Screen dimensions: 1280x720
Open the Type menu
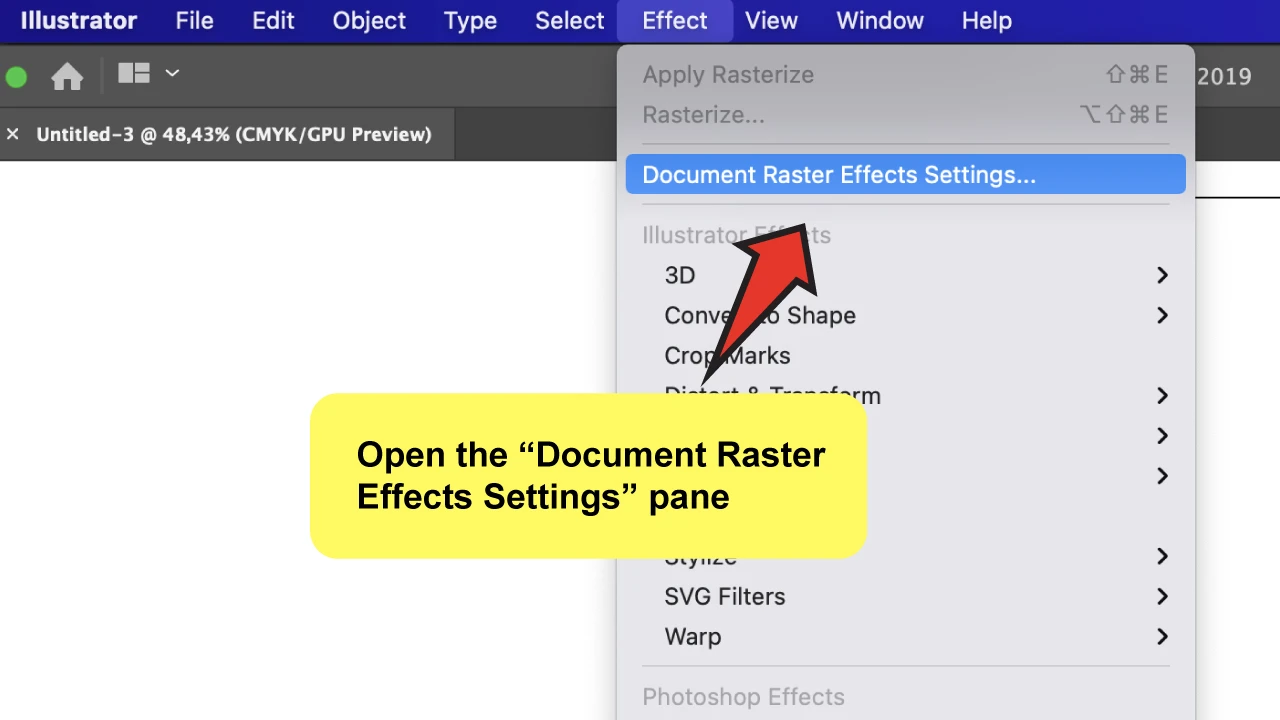[470, 21]
